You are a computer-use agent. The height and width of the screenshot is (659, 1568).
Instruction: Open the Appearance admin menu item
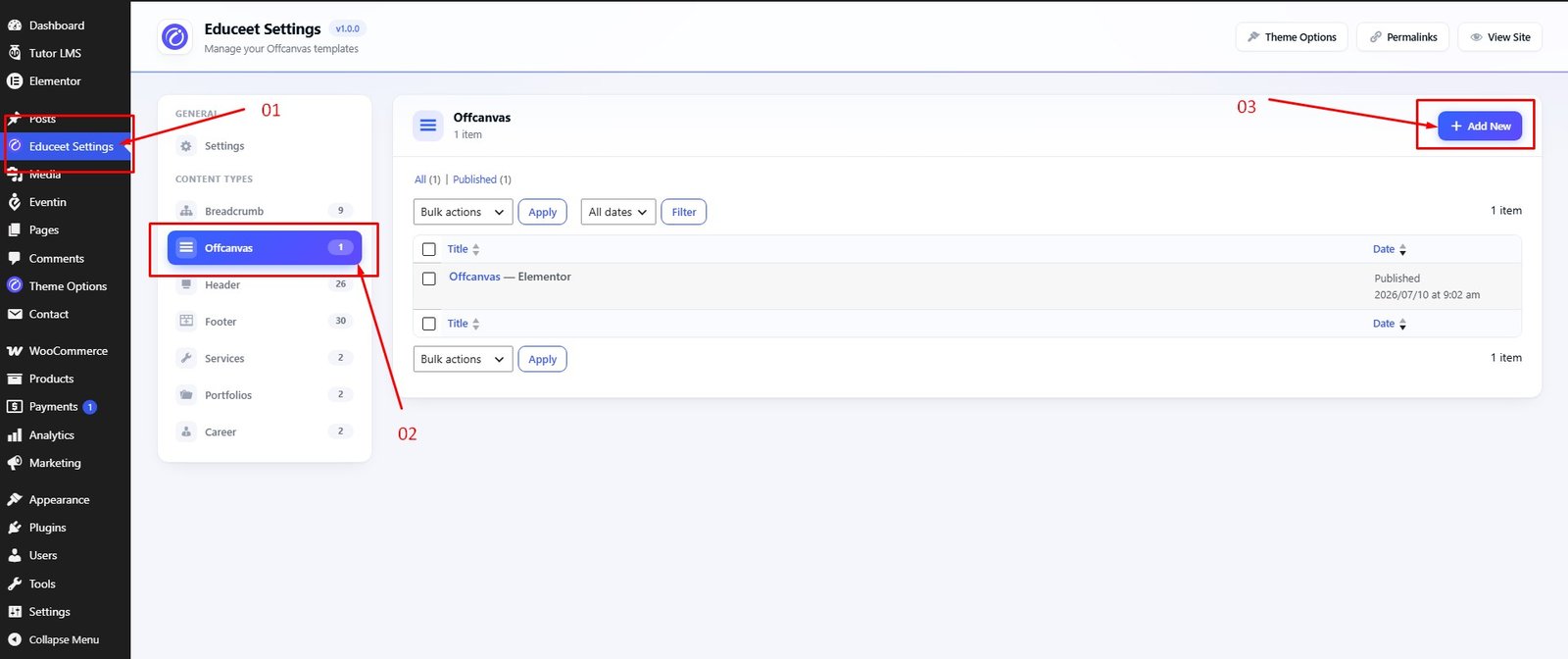tap(65, 499)
